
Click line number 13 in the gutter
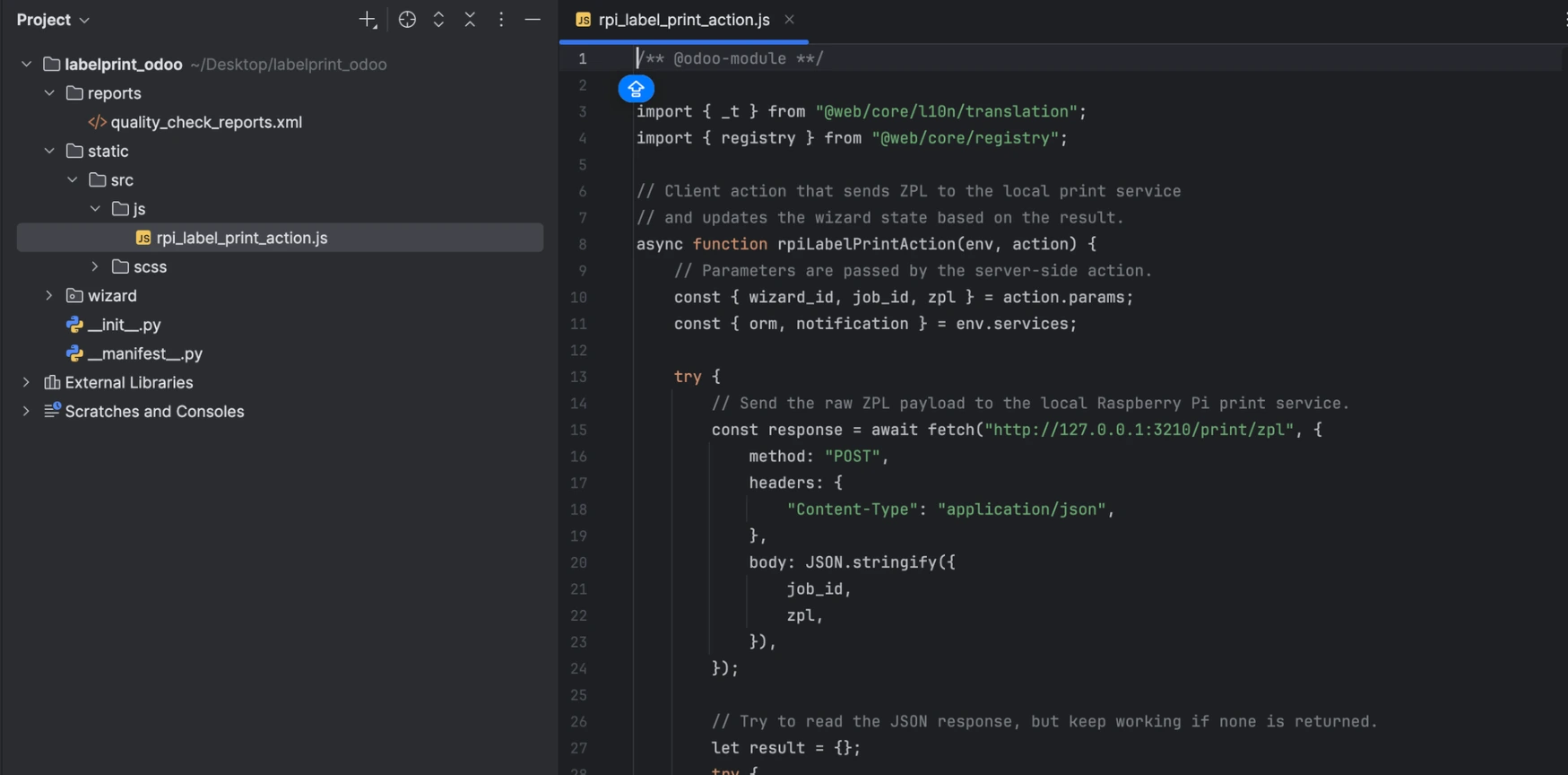pos(578,377)
